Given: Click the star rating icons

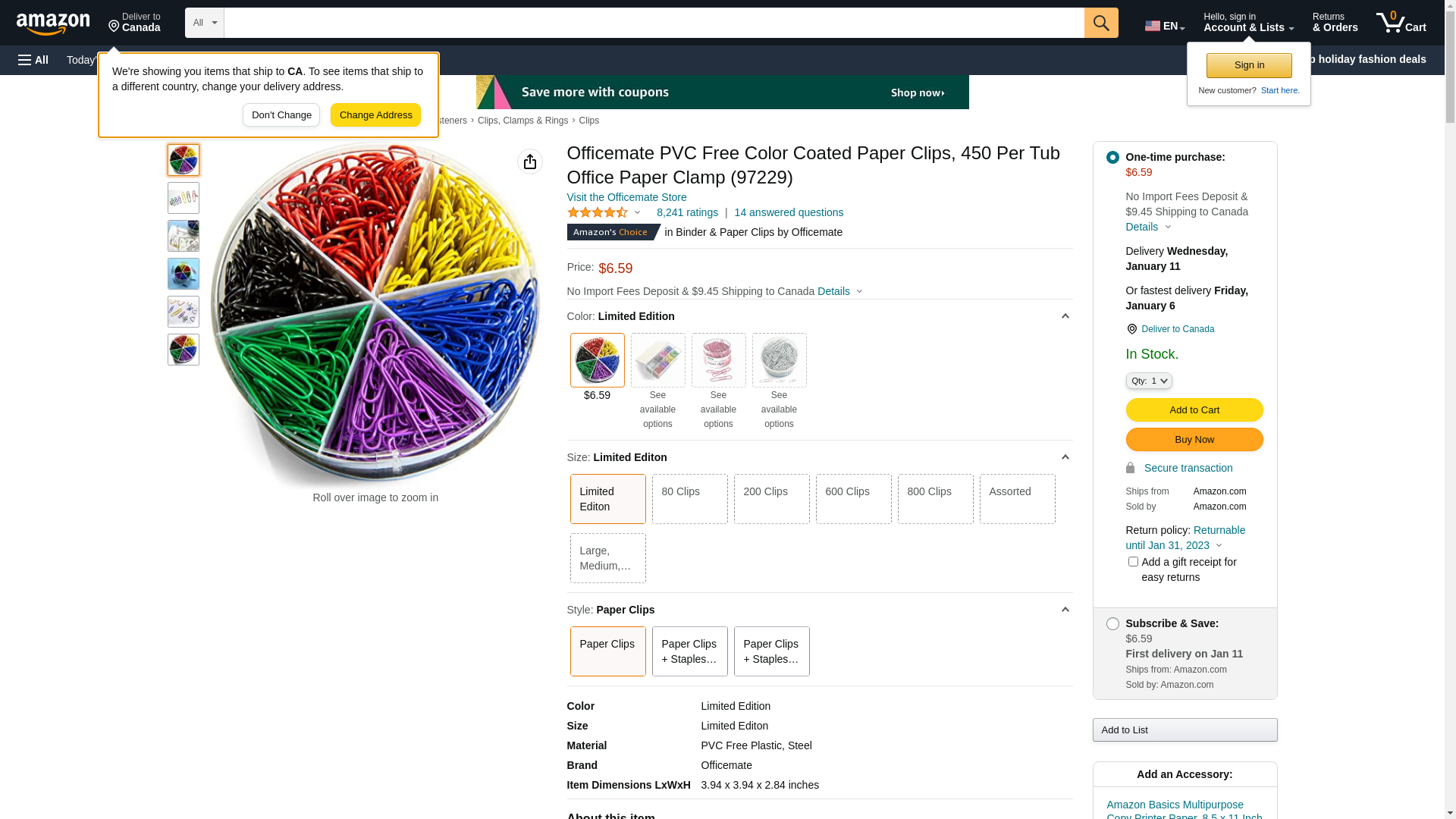Looking at the screenshot, I should coord(598,213).
